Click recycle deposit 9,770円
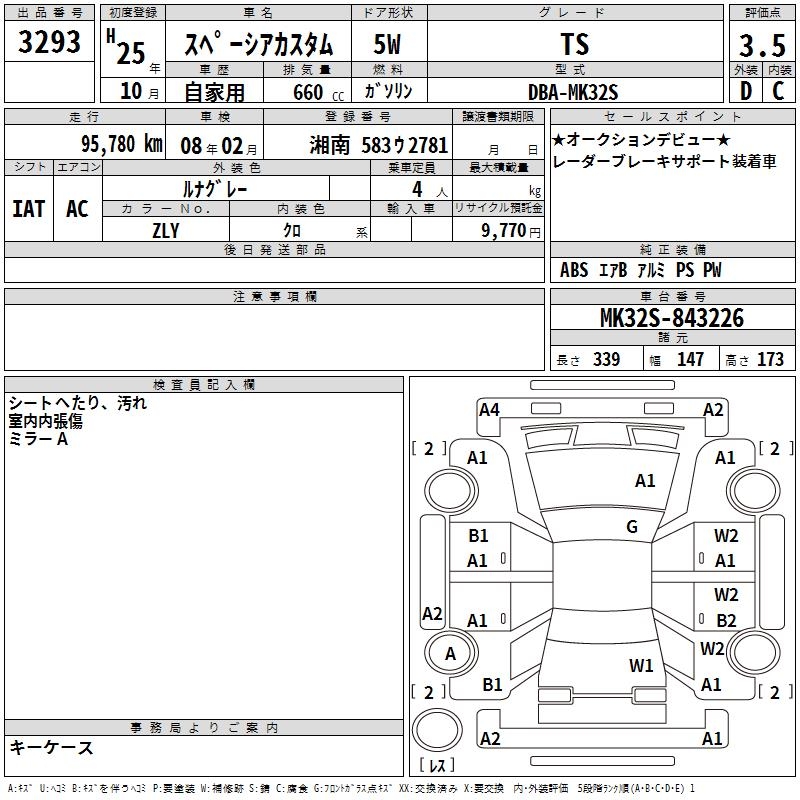The width and height of the screenshot is (800, 800). [511, 231]
